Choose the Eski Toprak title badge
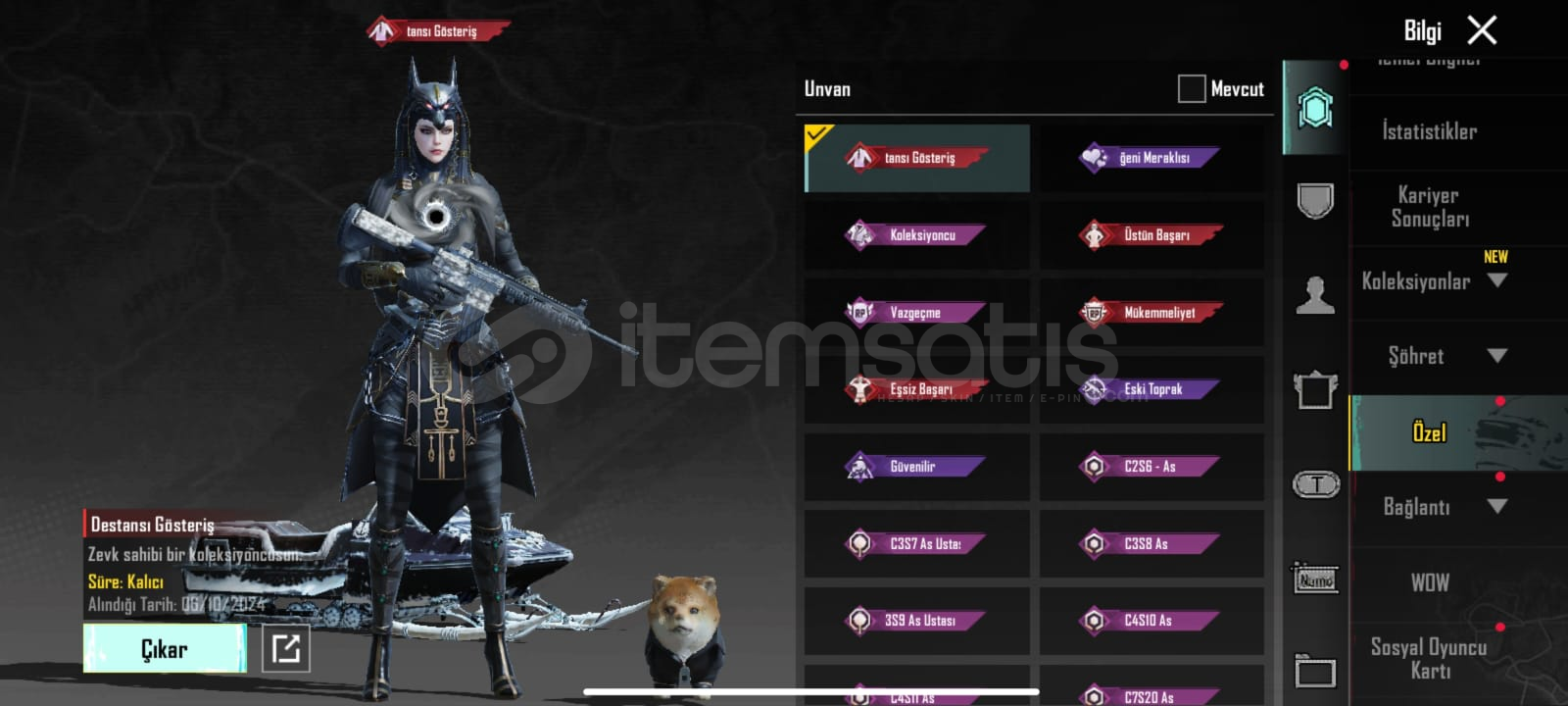The width and height of the screenshot is (1568, 706). tap(1151, 389)
